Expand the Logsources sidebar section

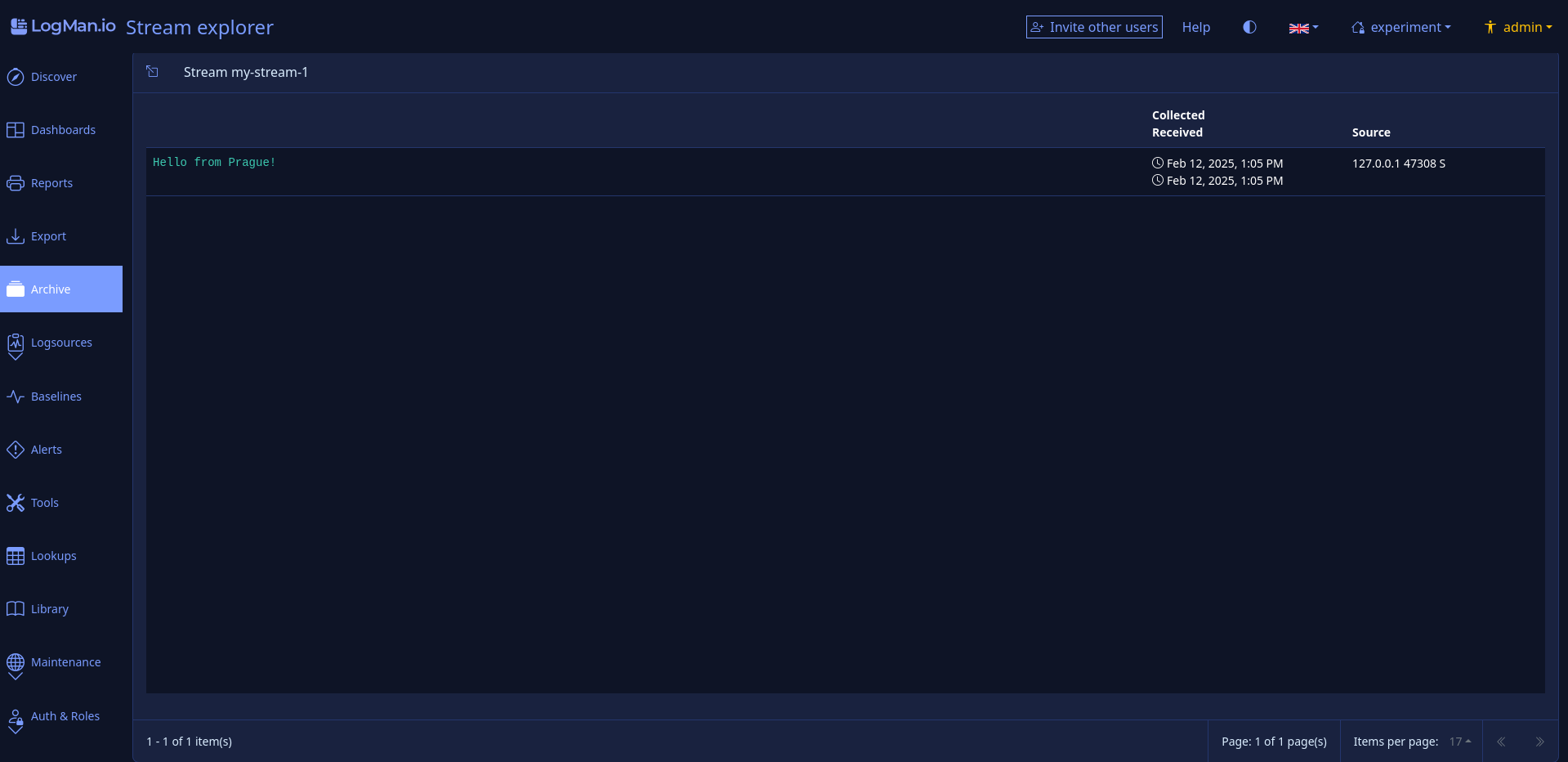click(x=61, y=343)
